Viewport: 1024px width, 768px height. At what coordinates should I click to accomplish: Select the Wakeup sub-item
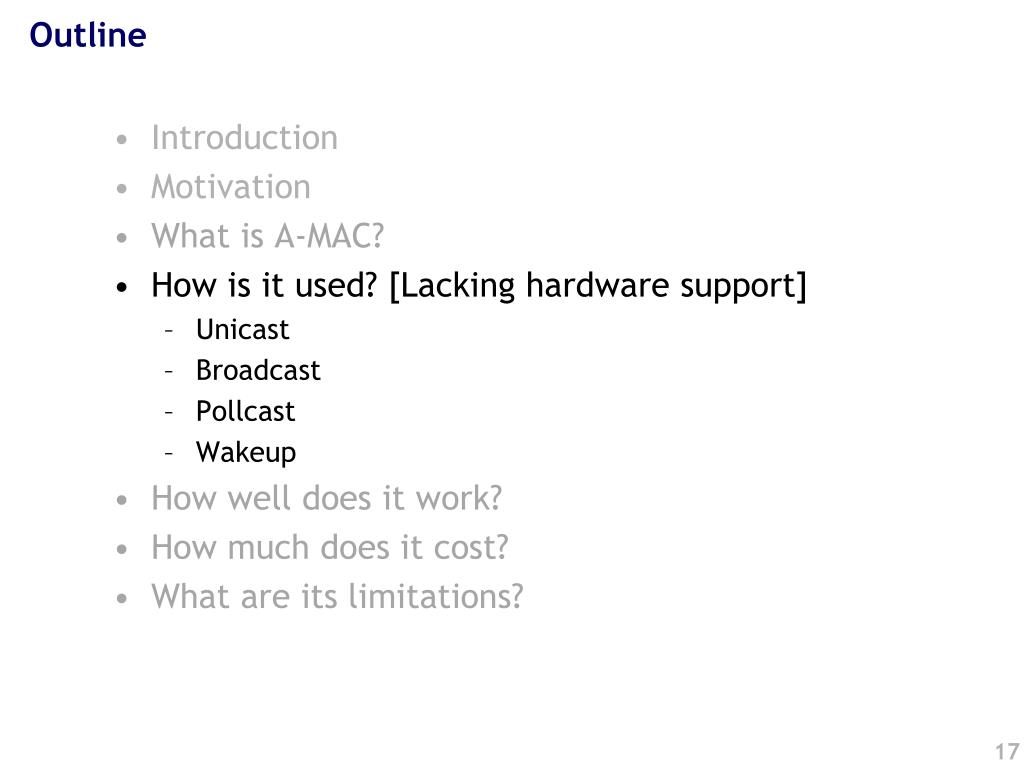246,453
